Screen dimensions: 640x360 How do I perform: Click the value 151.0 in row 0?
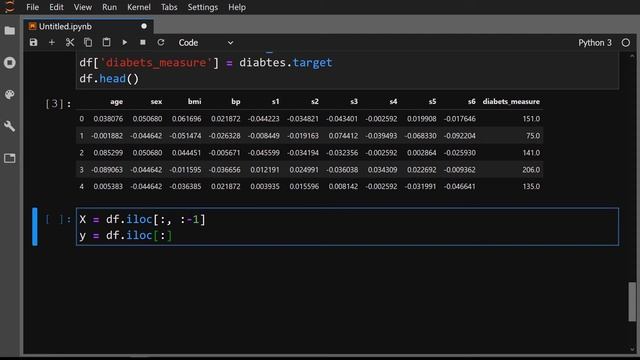coord(531,119)
